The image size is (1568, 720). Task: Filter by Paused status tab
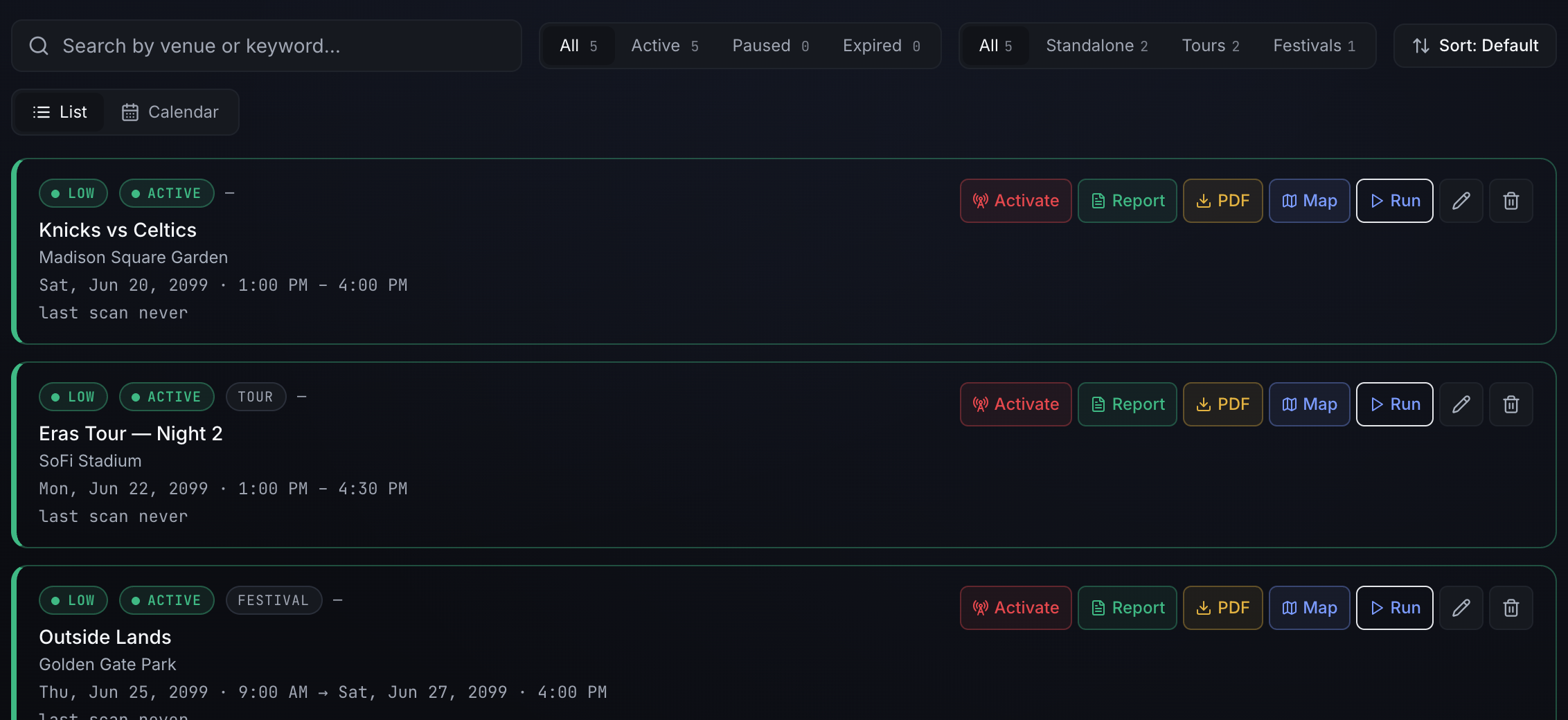(770, 46)
